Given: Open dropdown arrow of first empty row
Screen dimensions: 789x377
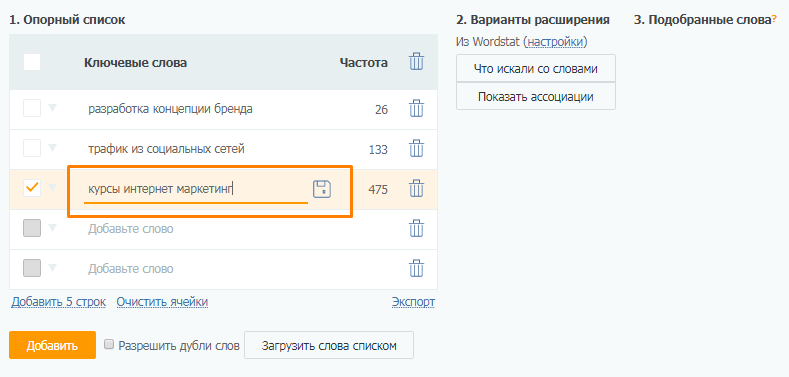Looking at the screenshot, I should coord(53,228).
